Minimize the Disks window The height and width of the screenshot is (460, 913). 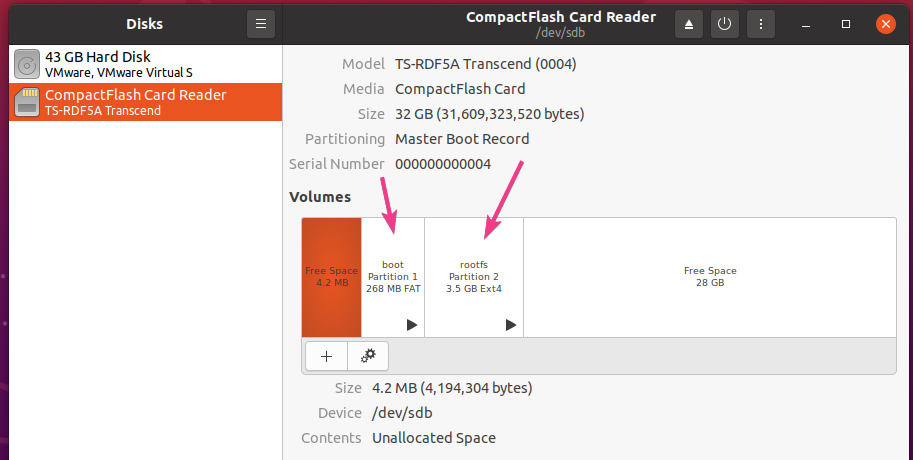point(808,23)
